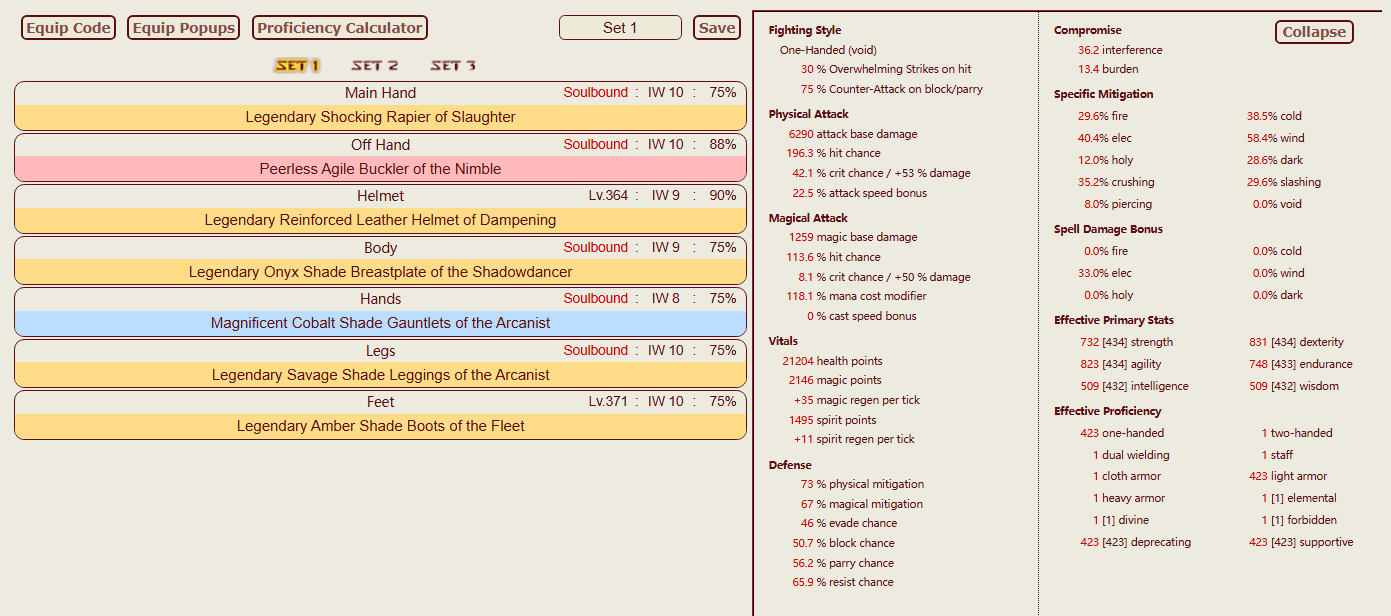Screen dimensions: 1391x616
Task: Click the Counter-Attack on block/parry line
Action: click(892, 89)
